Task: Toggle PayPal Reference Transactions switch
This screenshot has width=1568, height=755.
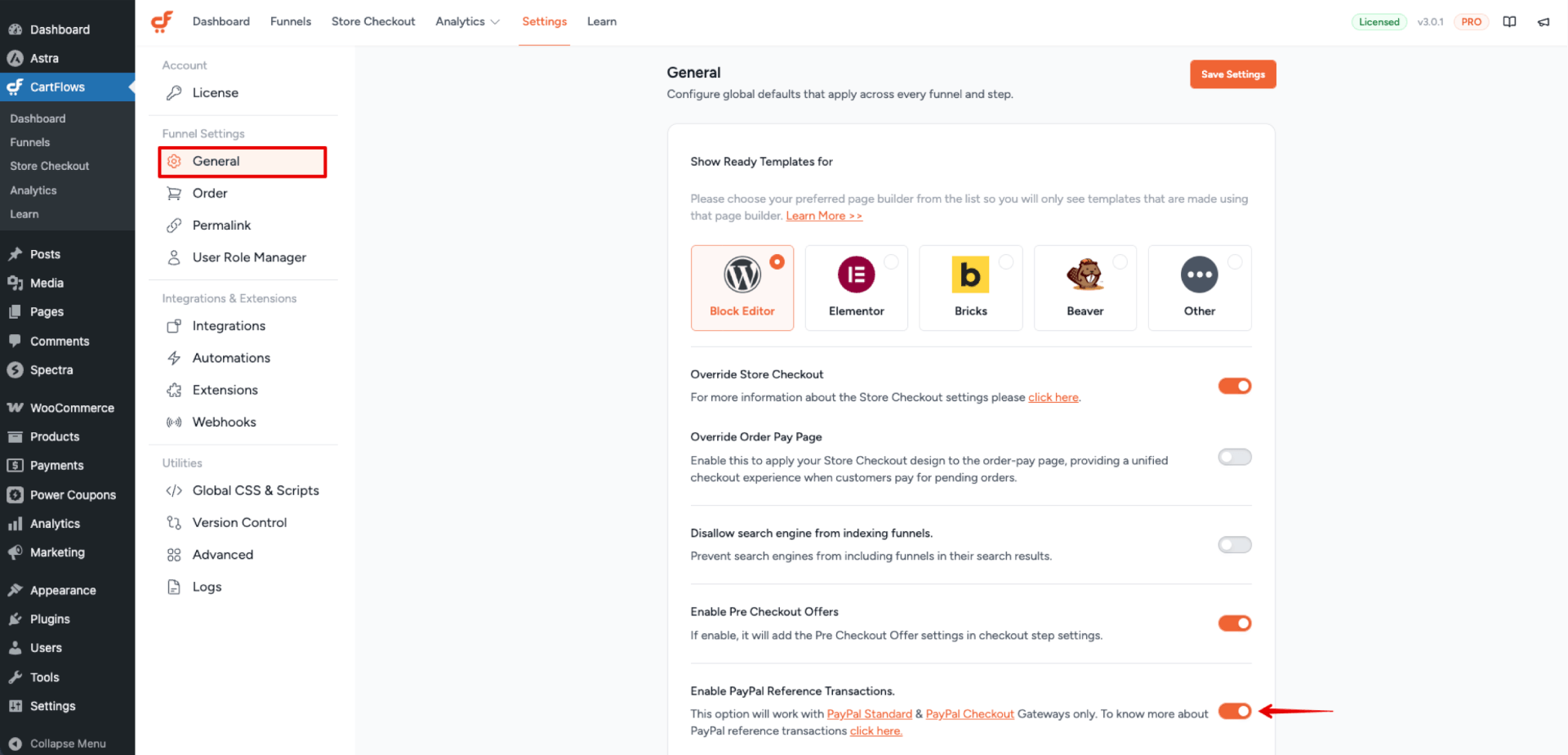Action: tap(1235, 711)
